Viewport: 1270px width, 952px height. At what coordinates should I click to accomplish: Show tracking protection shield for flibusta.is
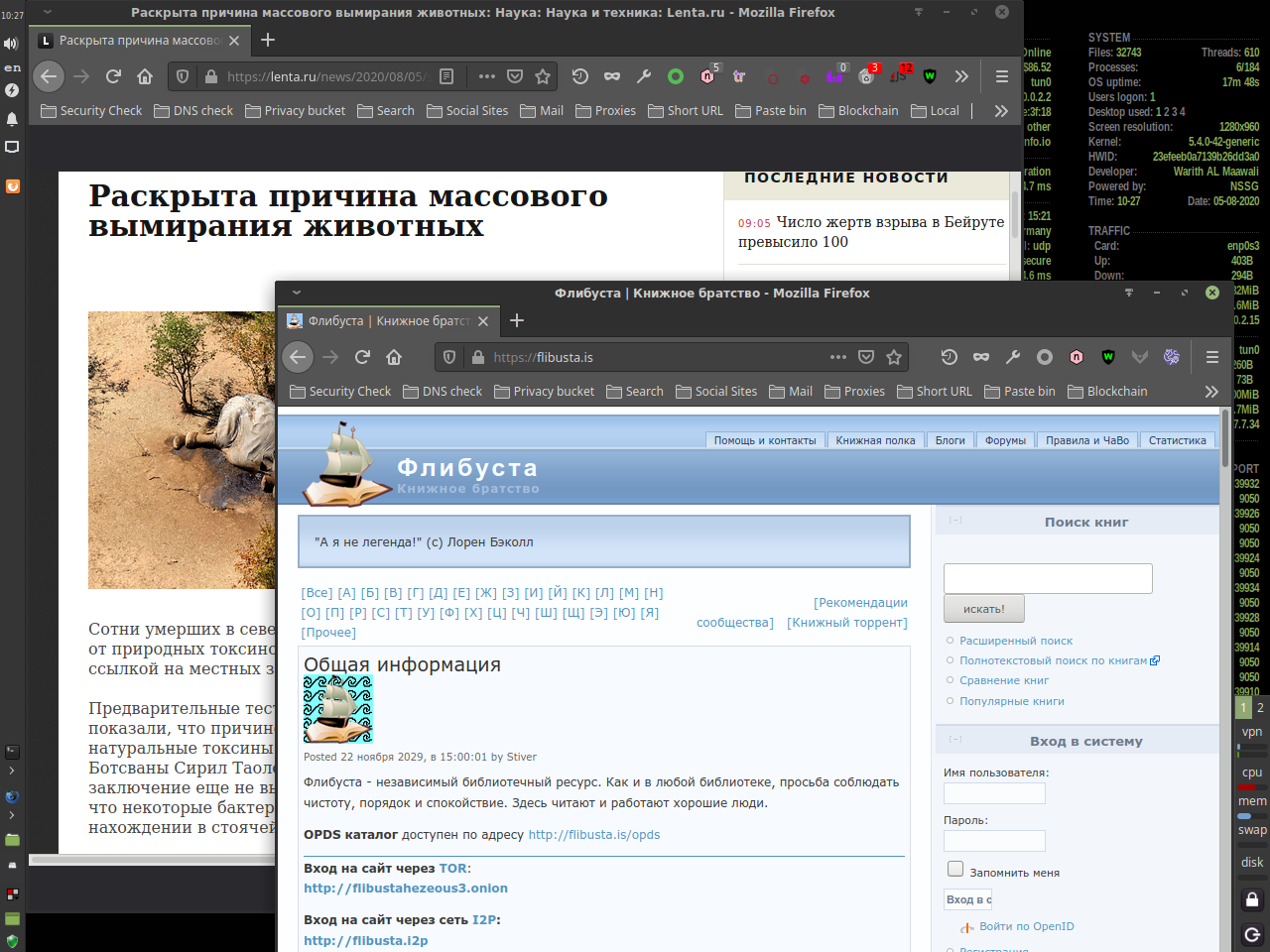pos(449,357)
